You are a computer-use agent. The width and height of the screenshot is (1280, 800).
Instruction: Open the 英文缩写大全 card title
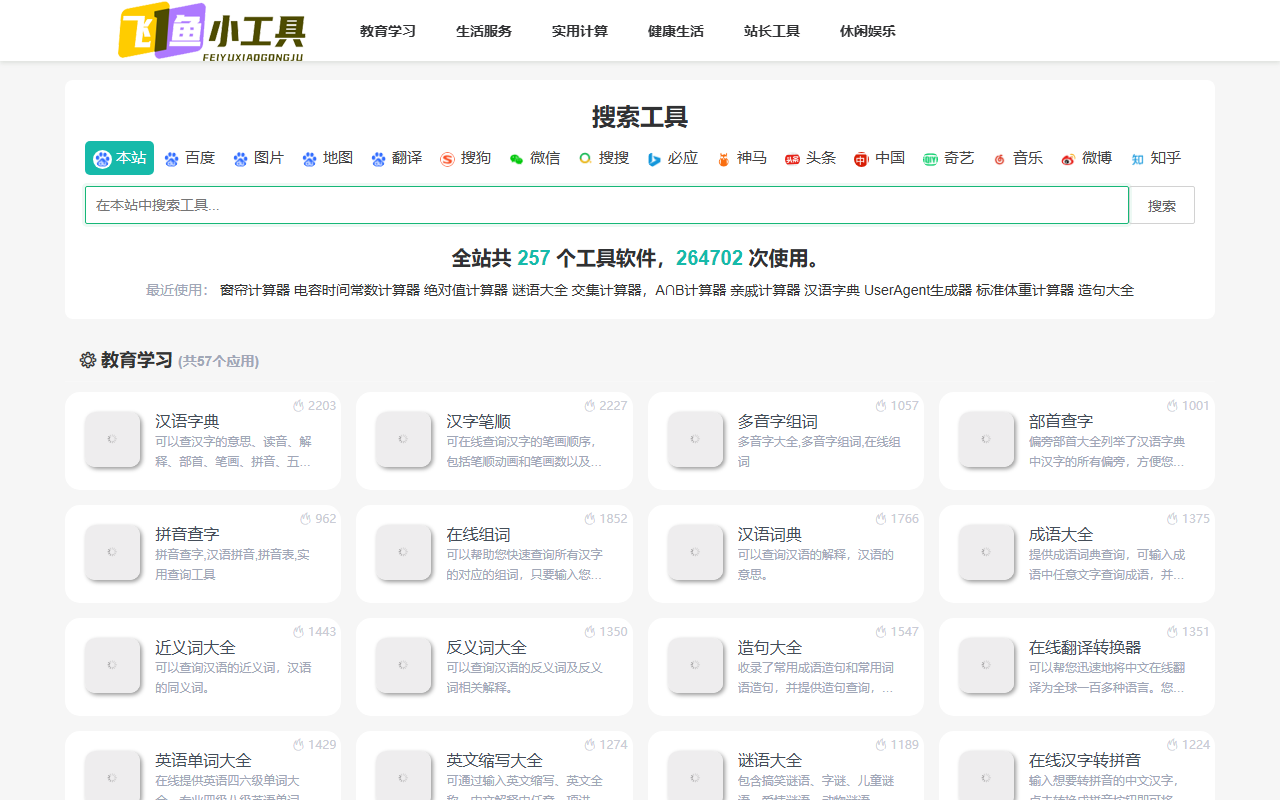(494, 760)
